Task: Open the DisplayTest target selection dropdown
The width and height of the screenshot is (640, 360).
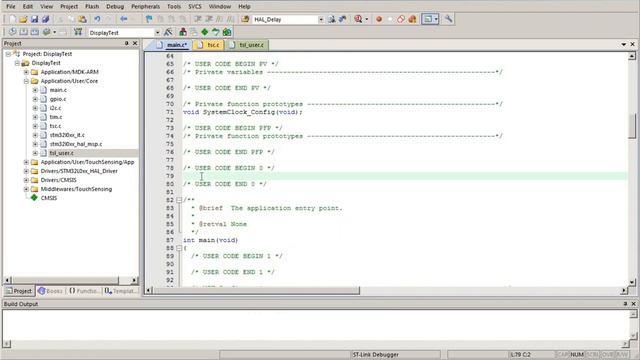Action: tap(157, 33)
